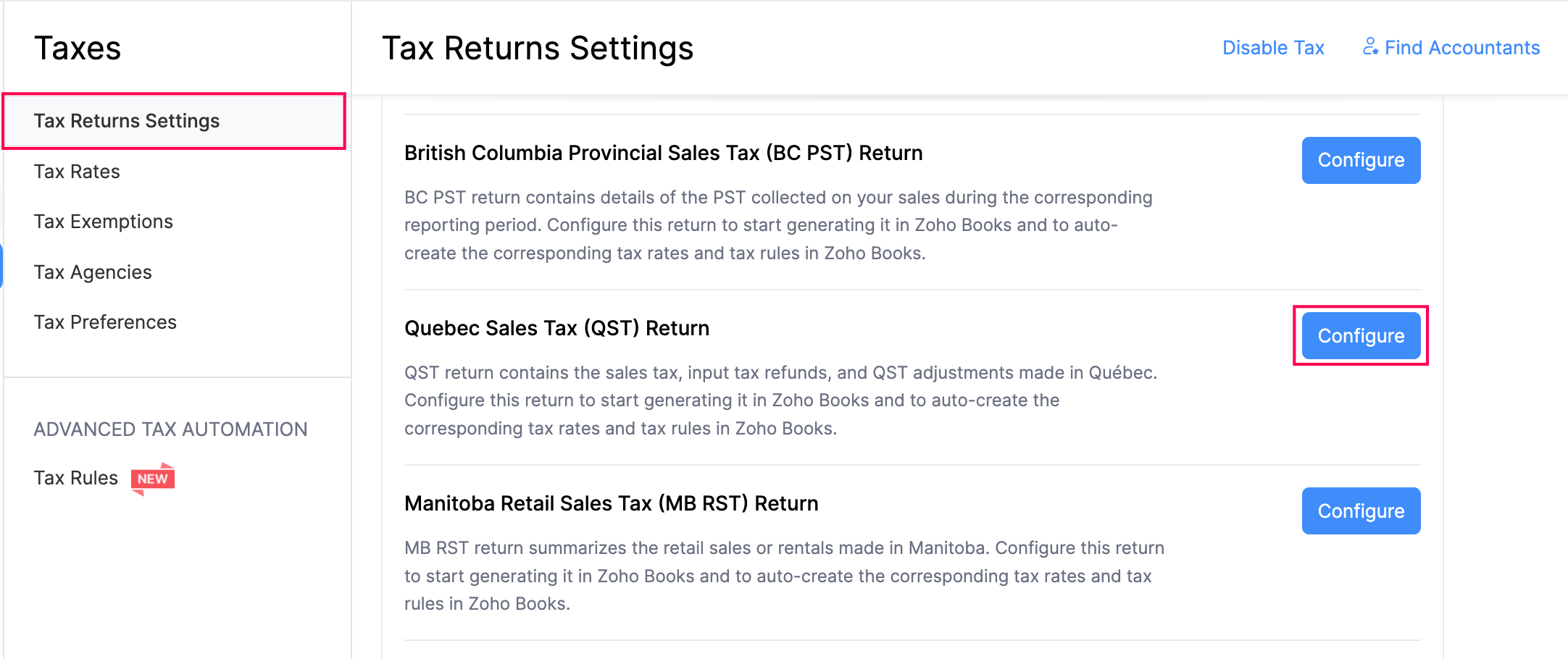The height and width of the screenshot is (659, 1568).
Task: Click the Advanced Tax Automation label
Action: 170,429
